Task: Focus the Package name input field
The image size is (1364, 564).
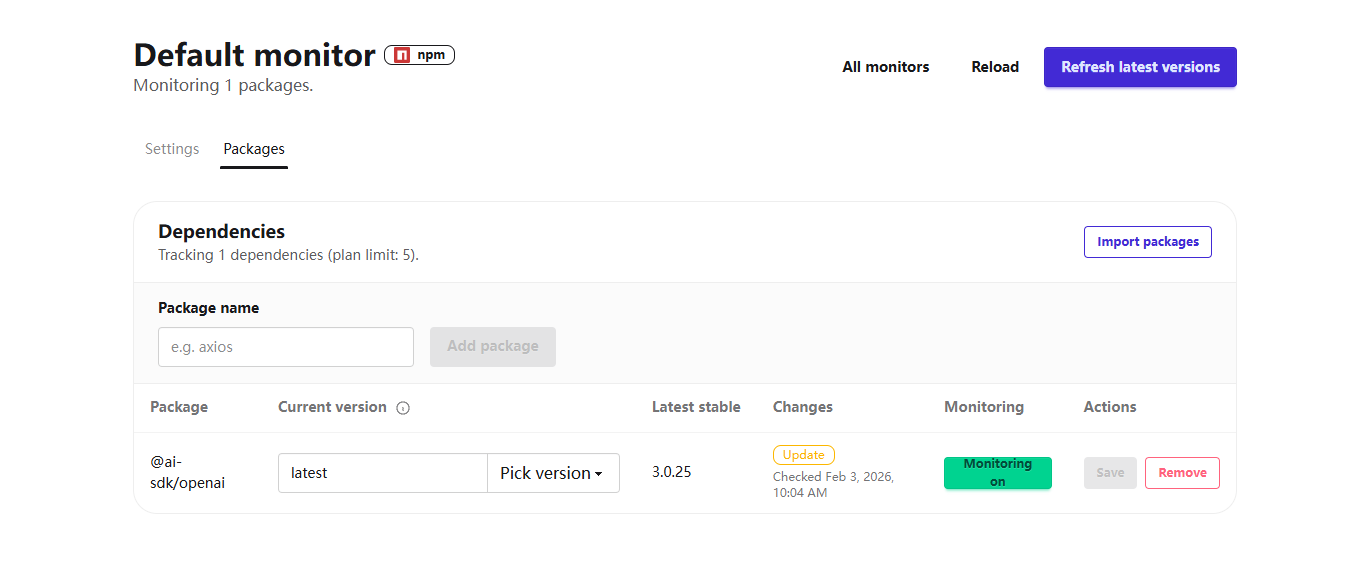Action: (x=286, y=347)
